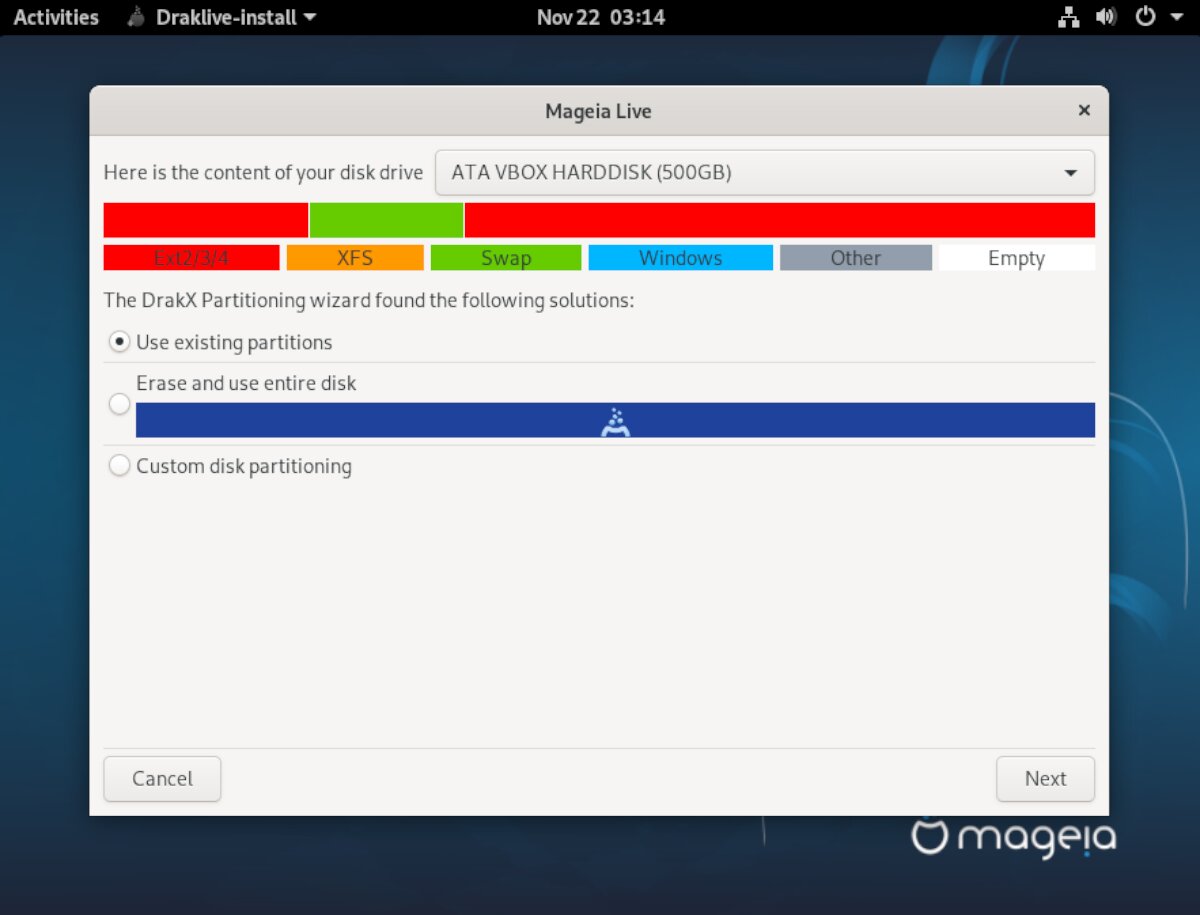The width and height of the screenshot is (1200, 915).
Task: Click the Nov 22 clock in top bar
Action: 600,16
